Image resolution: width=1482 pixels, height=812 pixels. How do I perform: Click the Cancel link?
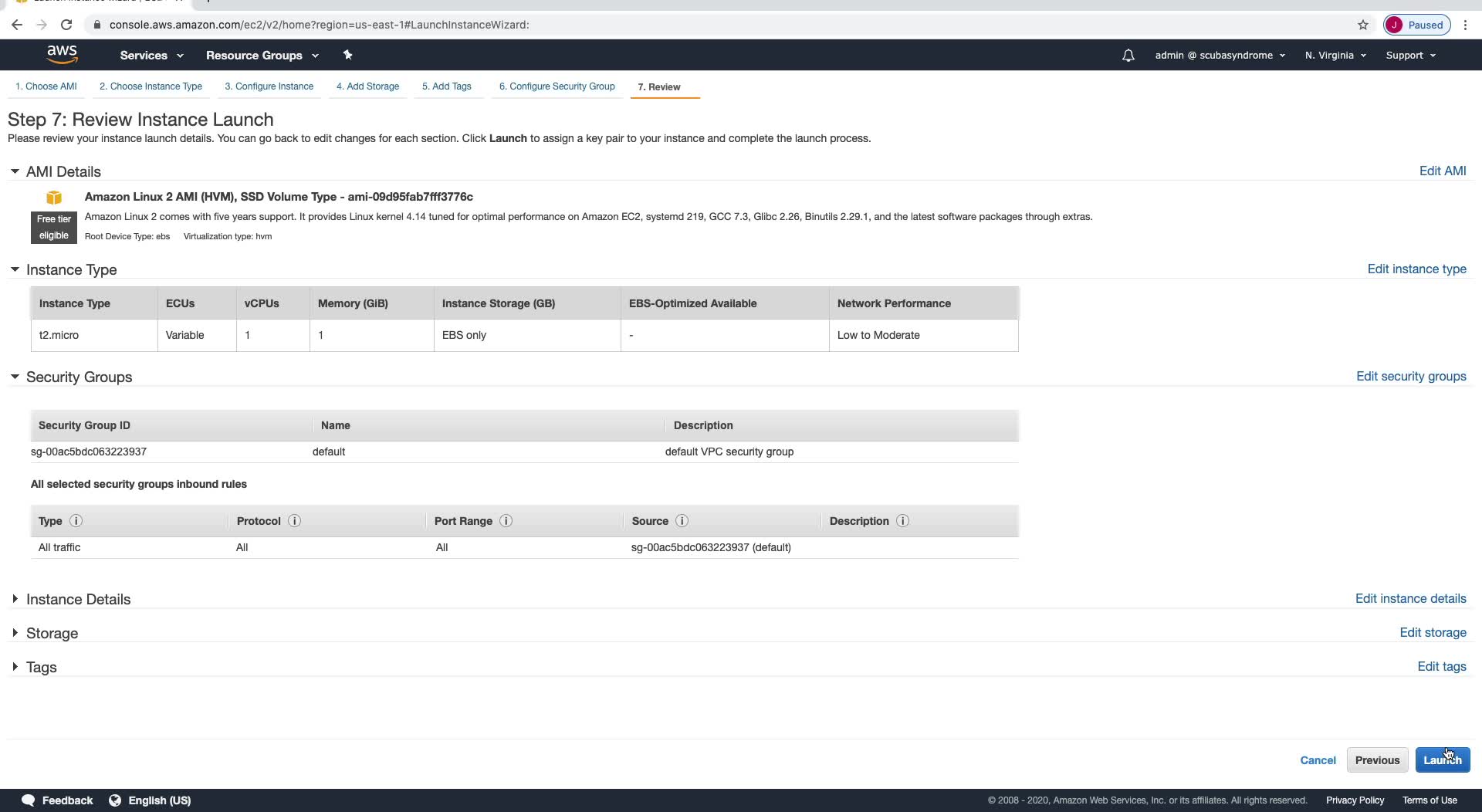point(1318,760)
